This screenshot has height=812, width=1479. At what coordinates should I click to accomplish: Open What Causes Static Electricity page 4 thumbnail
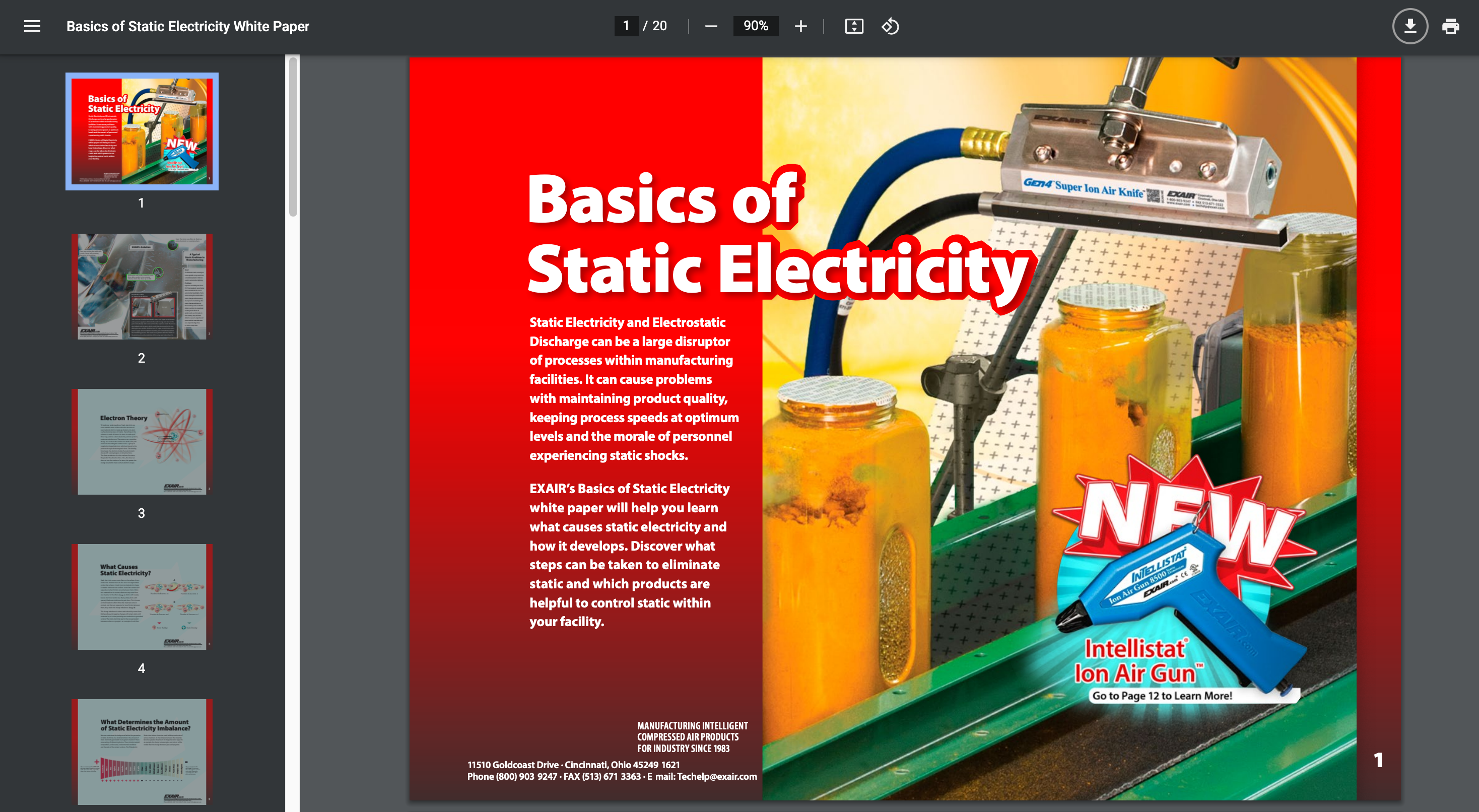click(142, 596)
